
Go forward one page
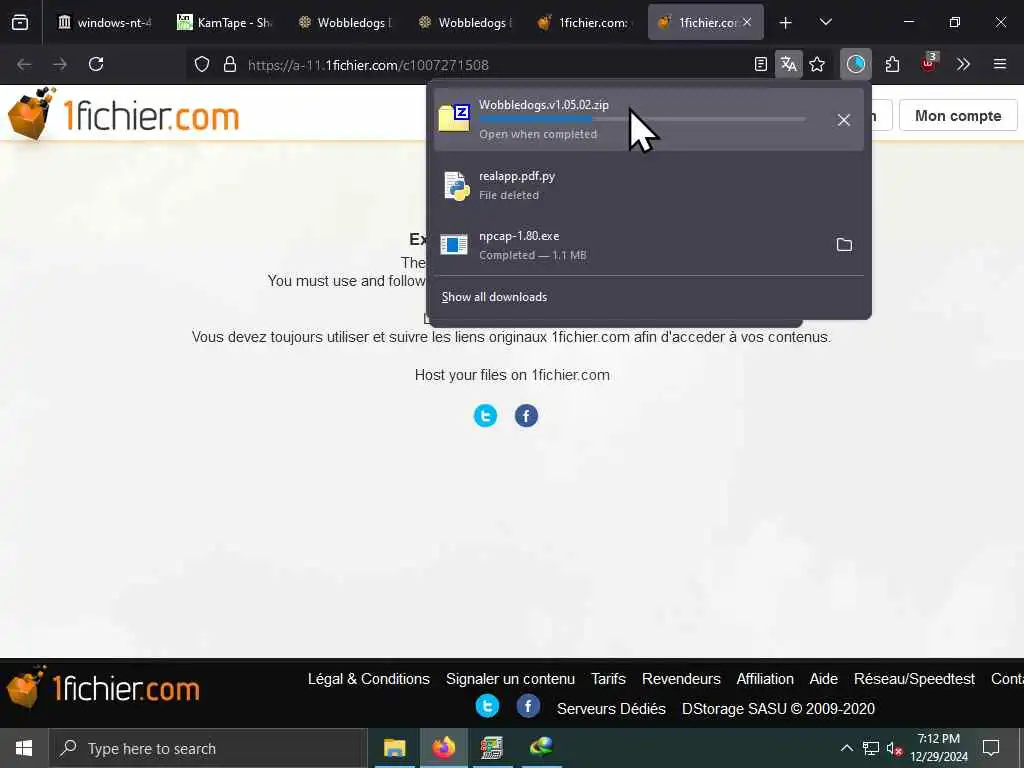60,64
